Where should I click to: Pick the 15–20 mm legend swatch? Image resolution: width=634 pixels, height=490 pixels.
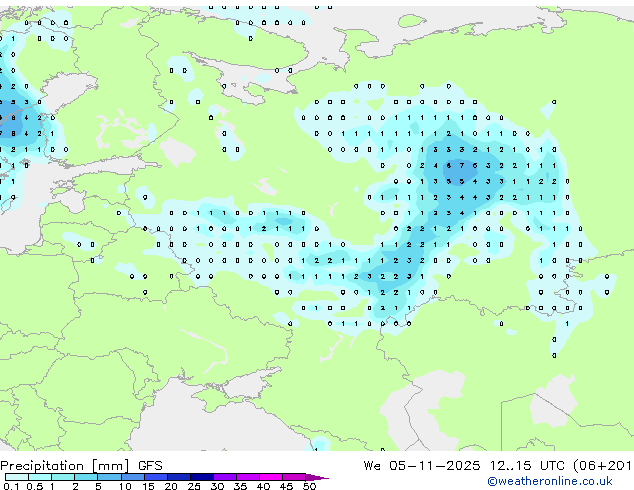click(155, 477)
